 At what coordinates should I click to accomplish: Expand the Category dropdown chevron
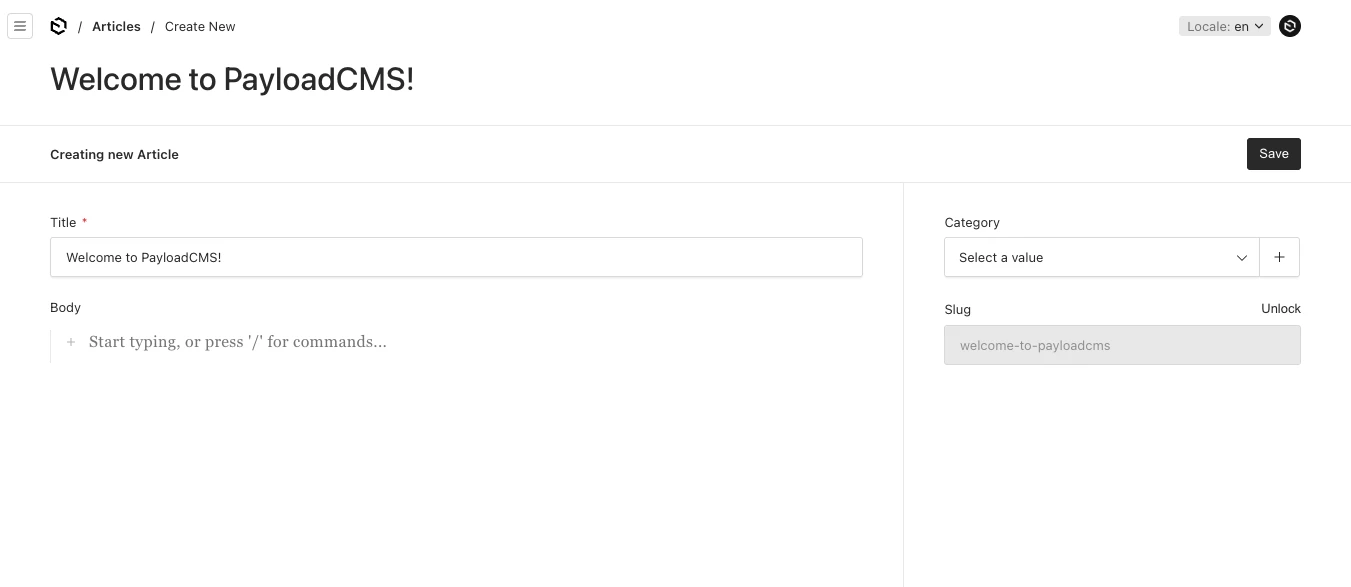click(1241, 258)
